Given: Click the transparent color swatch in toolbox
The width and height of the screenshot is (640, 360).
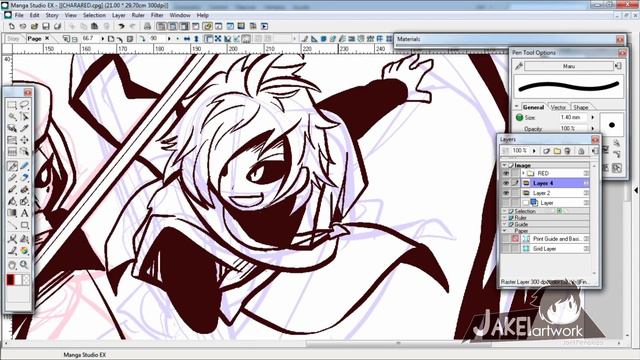Looking at the screenshot, I should pyautogui.click(x=26, y=280).
